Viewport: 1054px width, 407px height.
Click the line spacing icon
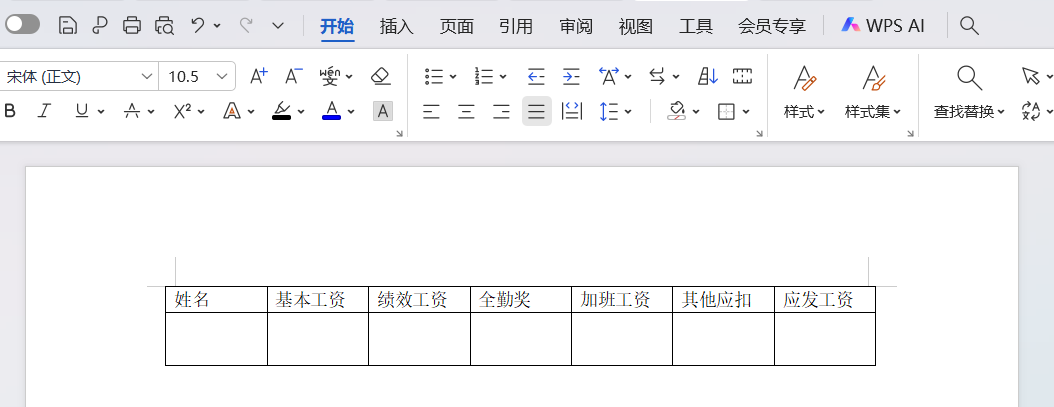pos(608,111)
